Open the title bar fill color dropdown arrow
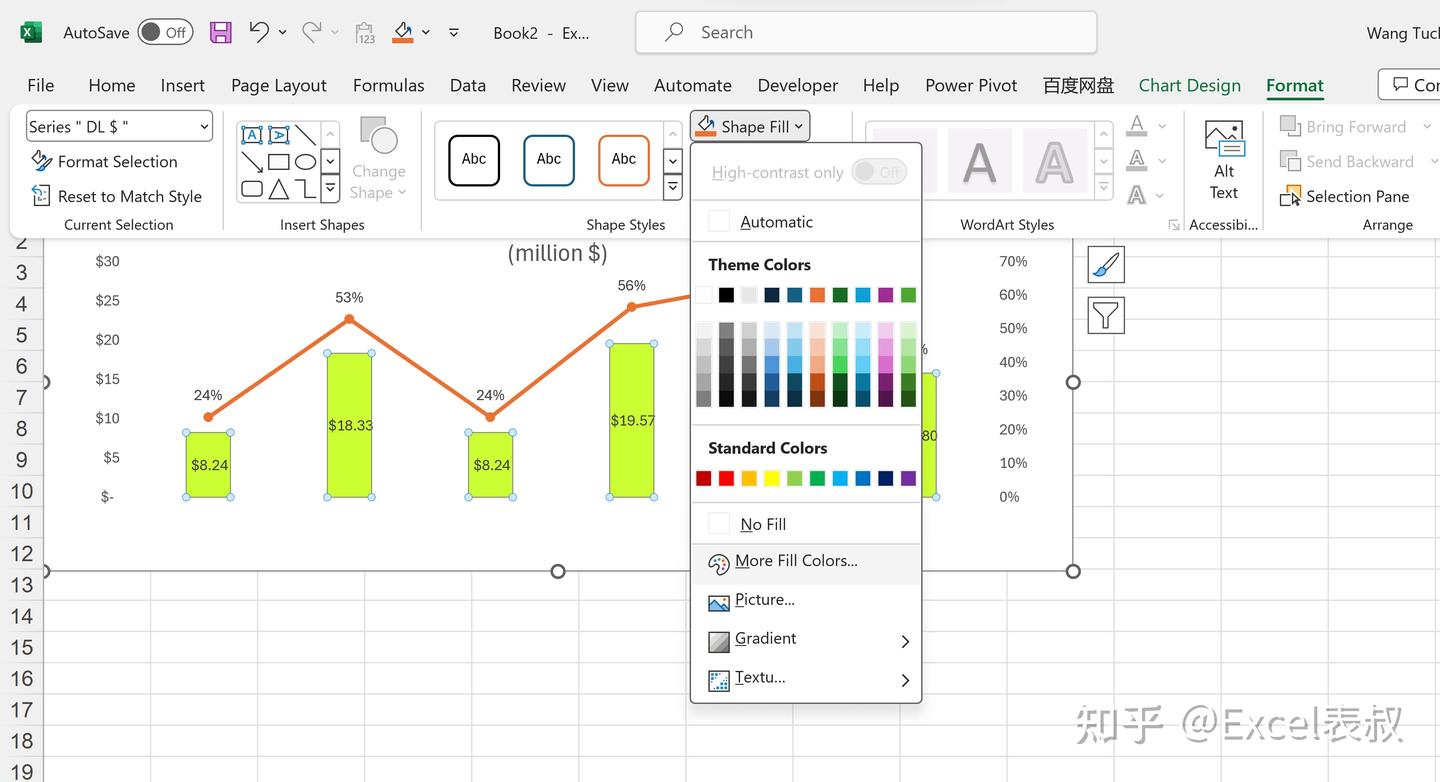The width and height of the screenshot is (1440, 782). (426, 33)
